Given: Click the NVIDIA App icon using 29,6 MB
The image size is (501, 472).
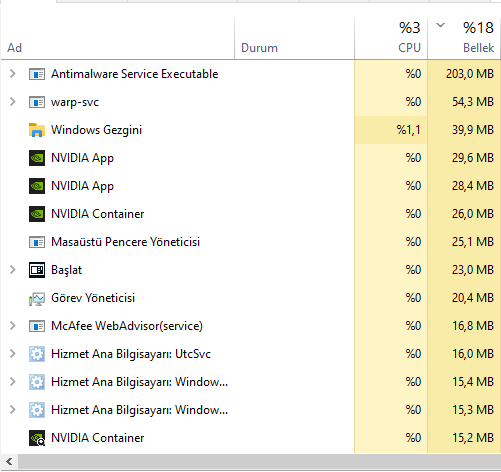Looking at the screenshot, I should pyautogui.click(x=37, y=158).
